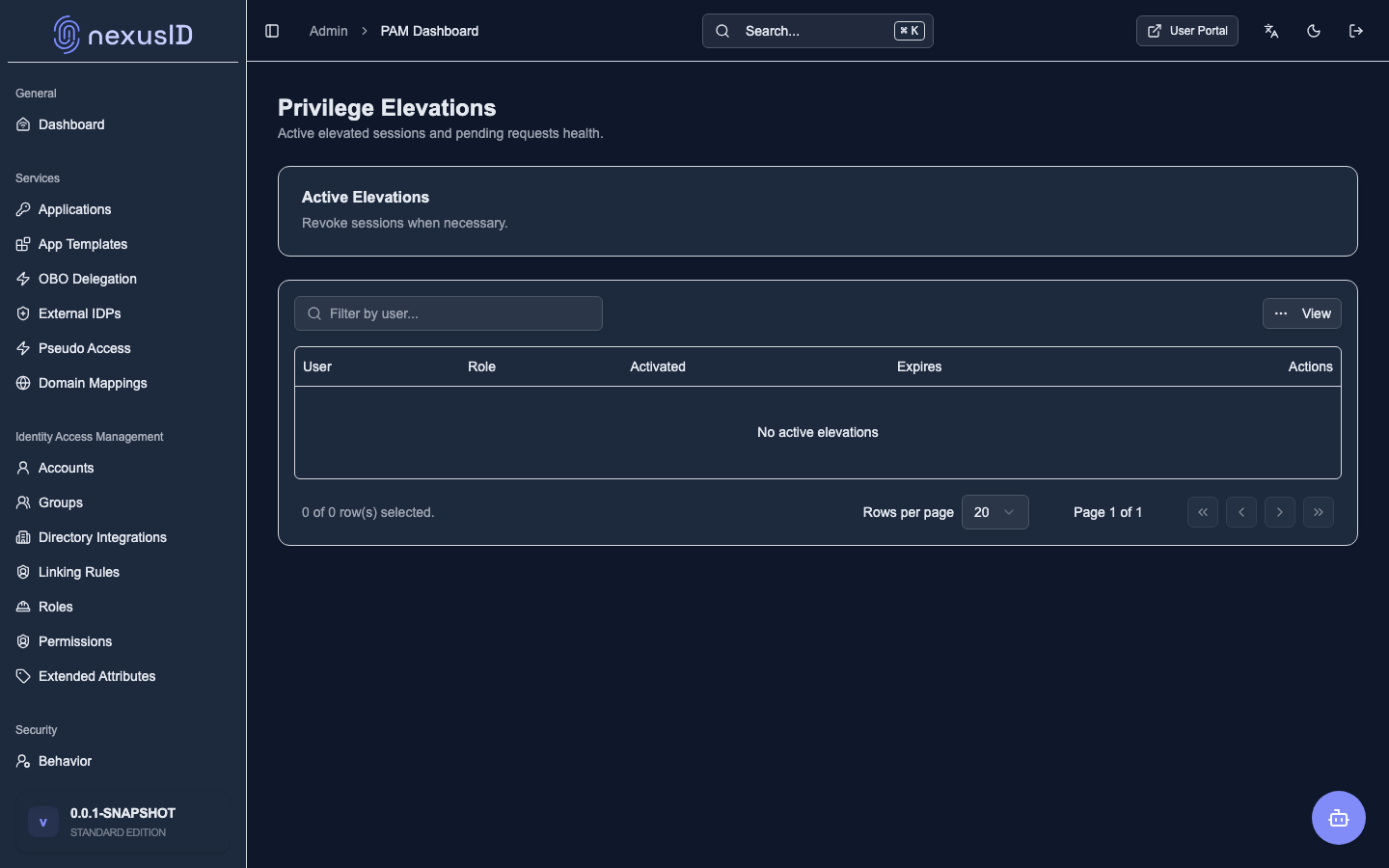The height and width of the screenshot is (868, 1389).
Task: Go to App Templates page
Action: click(x=123, y=244)
